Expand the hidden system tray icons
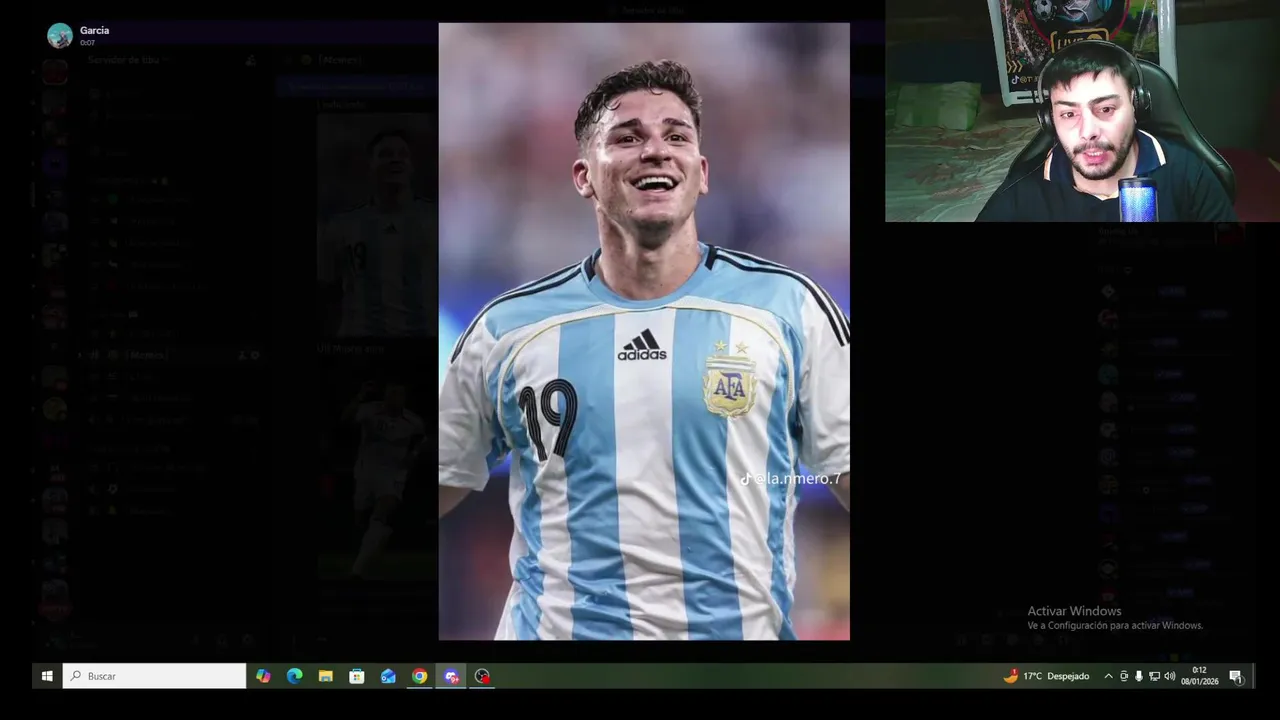1280x720 pixels. pos(1108,676)
